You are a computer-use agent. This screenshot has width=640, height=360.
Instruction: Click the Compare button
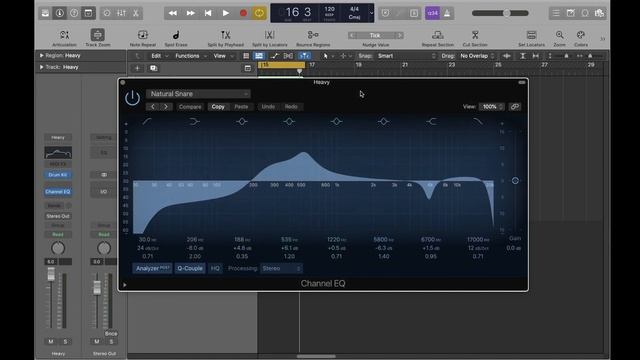click(x=190, y=107)
